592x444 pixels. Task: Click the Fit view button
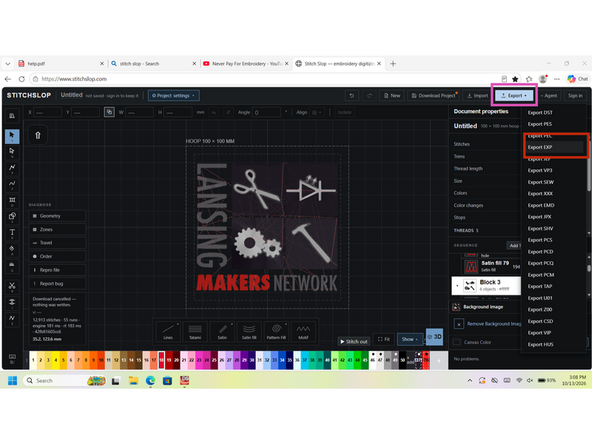pos(384,339)
